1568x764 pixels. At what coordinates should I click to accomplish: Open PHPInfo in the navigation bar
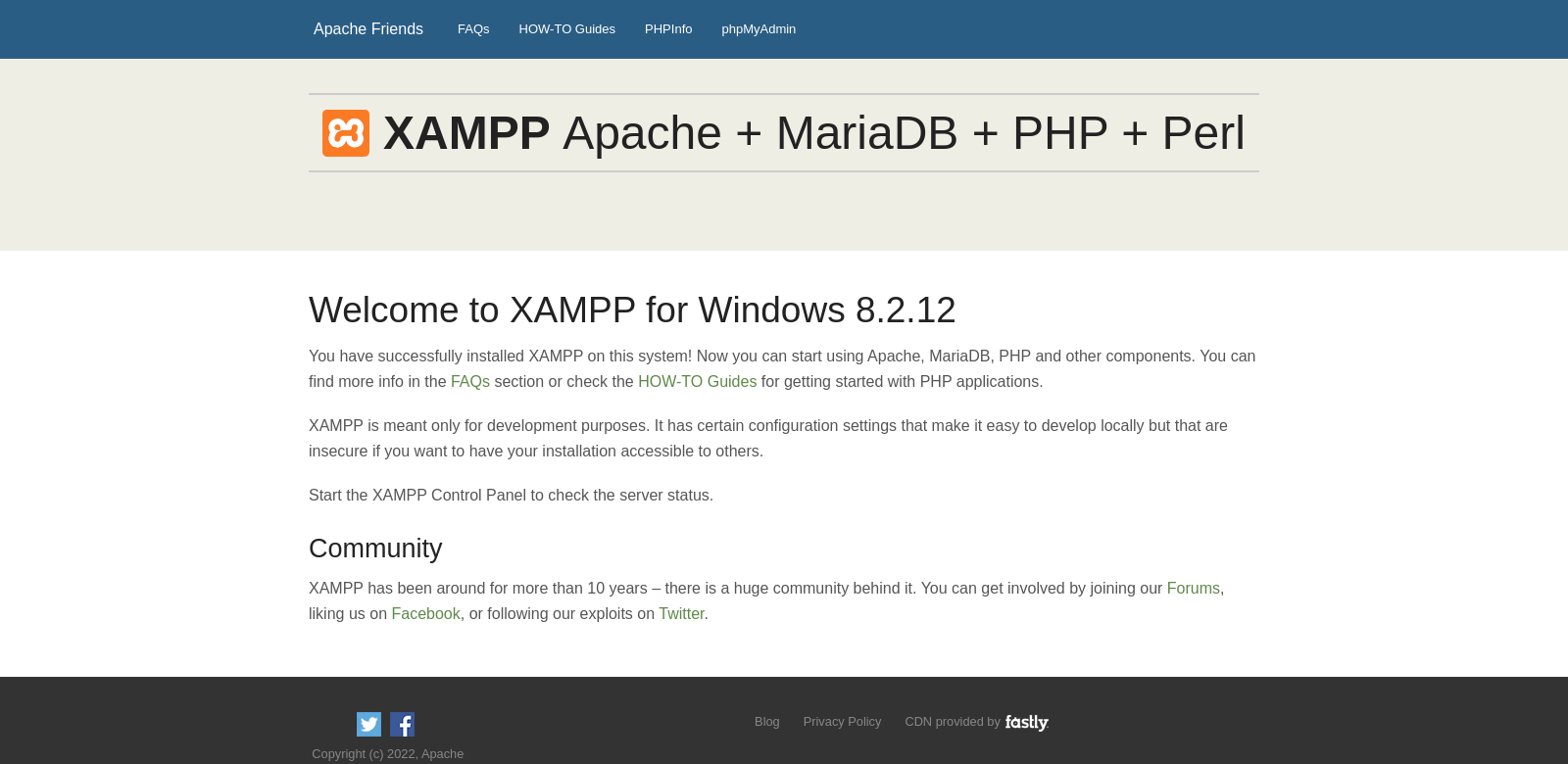point(668,29)
